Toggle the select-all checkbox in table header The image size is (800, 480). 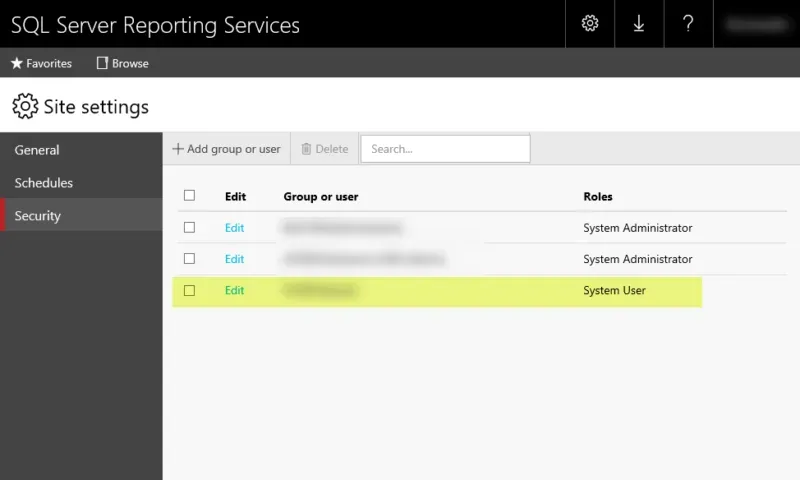click(x=189, y=196)
